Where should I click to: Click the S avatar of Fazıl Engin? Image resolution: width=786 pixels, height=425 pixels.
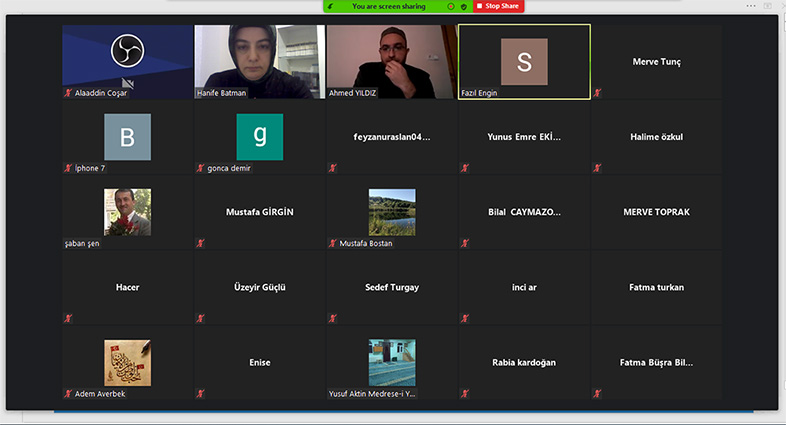(x=524, y=62)
